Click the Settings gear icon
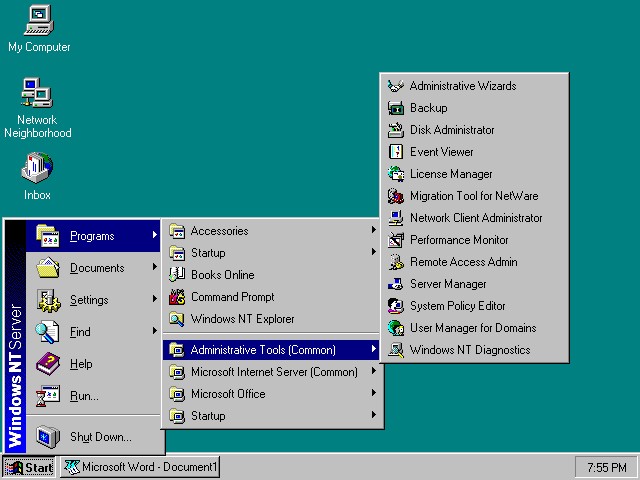Screen dimensions: 640x480 tap(48, 300)
